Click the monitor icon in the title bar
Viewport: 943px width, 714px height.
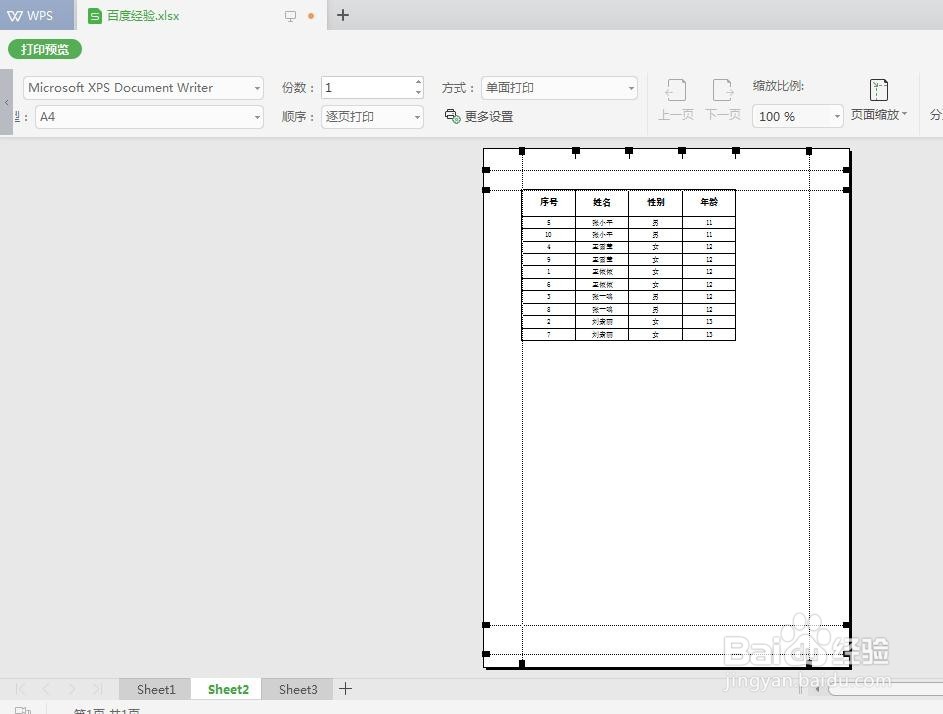tap(290, 15)
